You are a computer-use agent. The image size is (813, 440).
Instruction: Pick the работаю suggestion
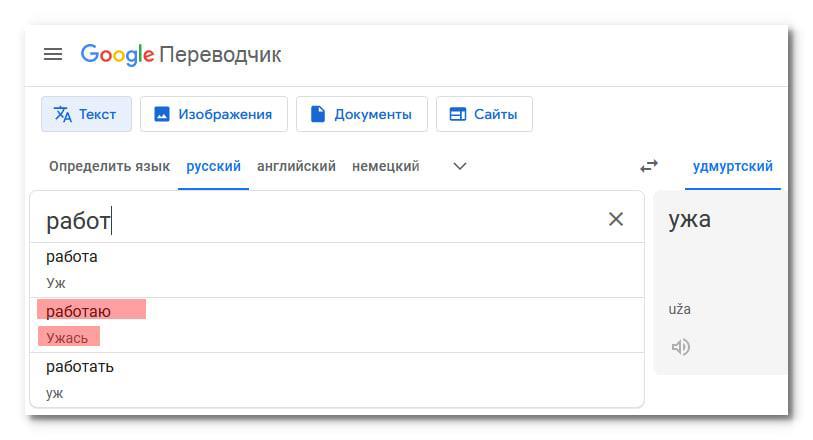point(337,325)
